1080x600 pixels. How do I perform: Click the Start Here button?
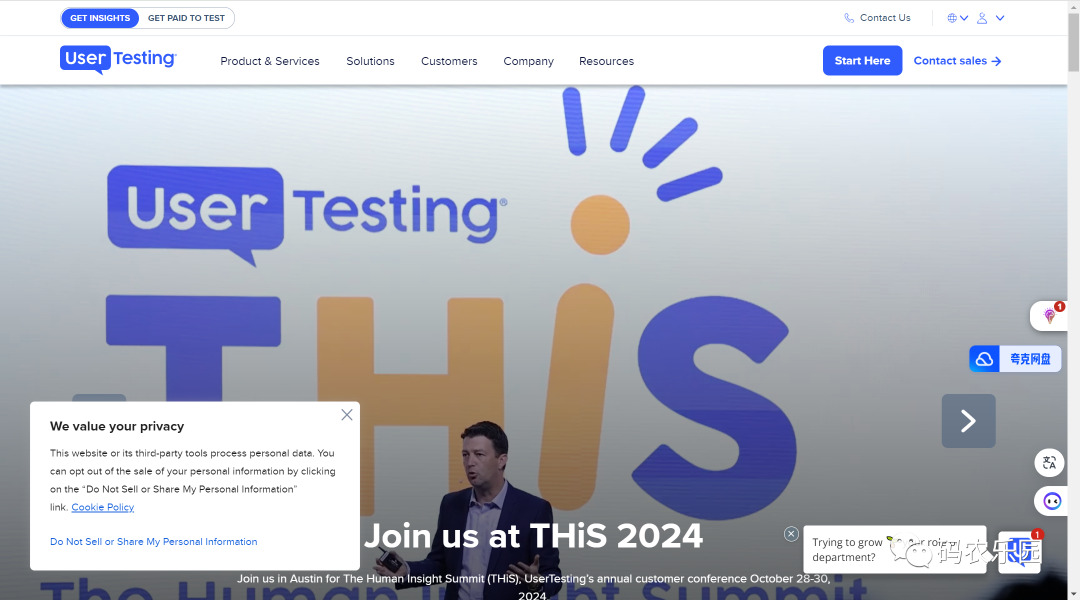862,61
